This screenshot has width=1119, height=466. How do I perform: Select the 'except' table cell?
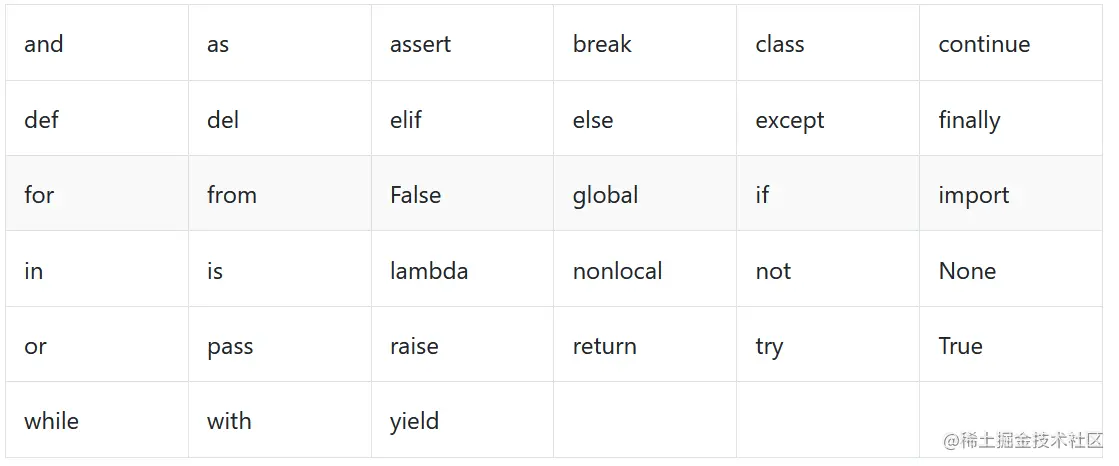(828, 118)
